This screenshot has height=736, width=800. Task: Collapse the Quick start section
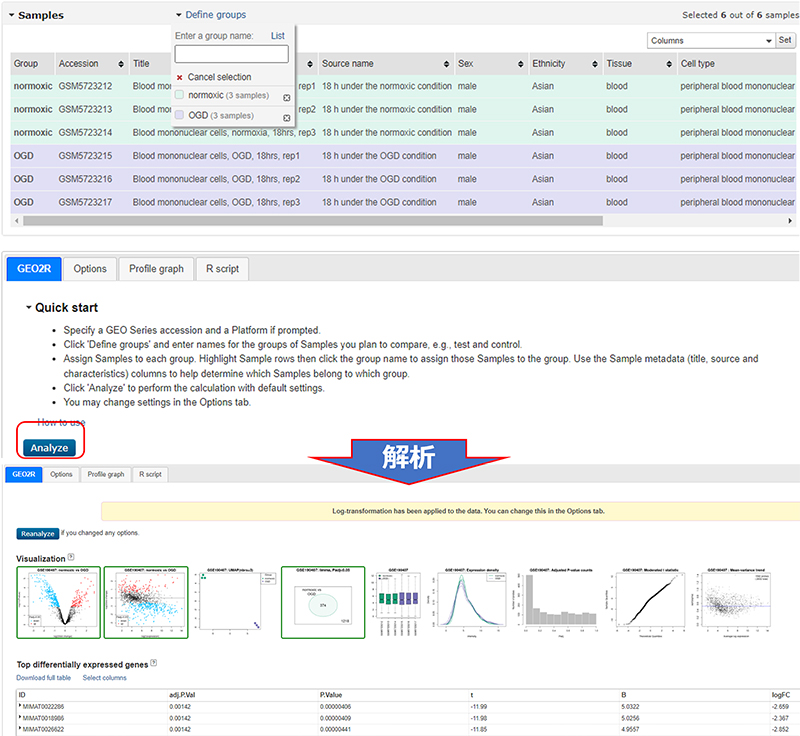[29, 307]
